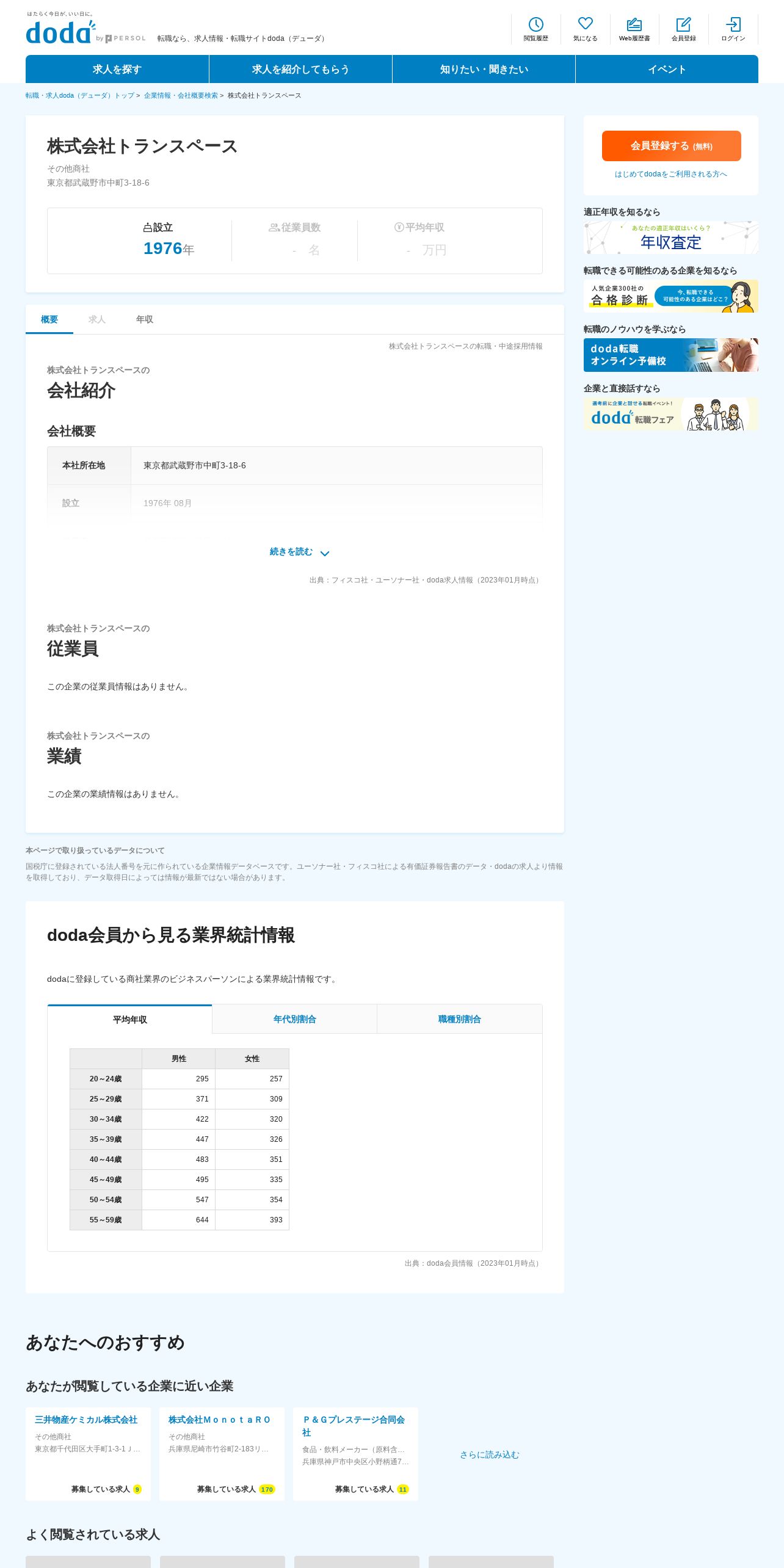Open 合格診断 banner
The height and width of the screenshot is (1568, 784).
[671, 296]
